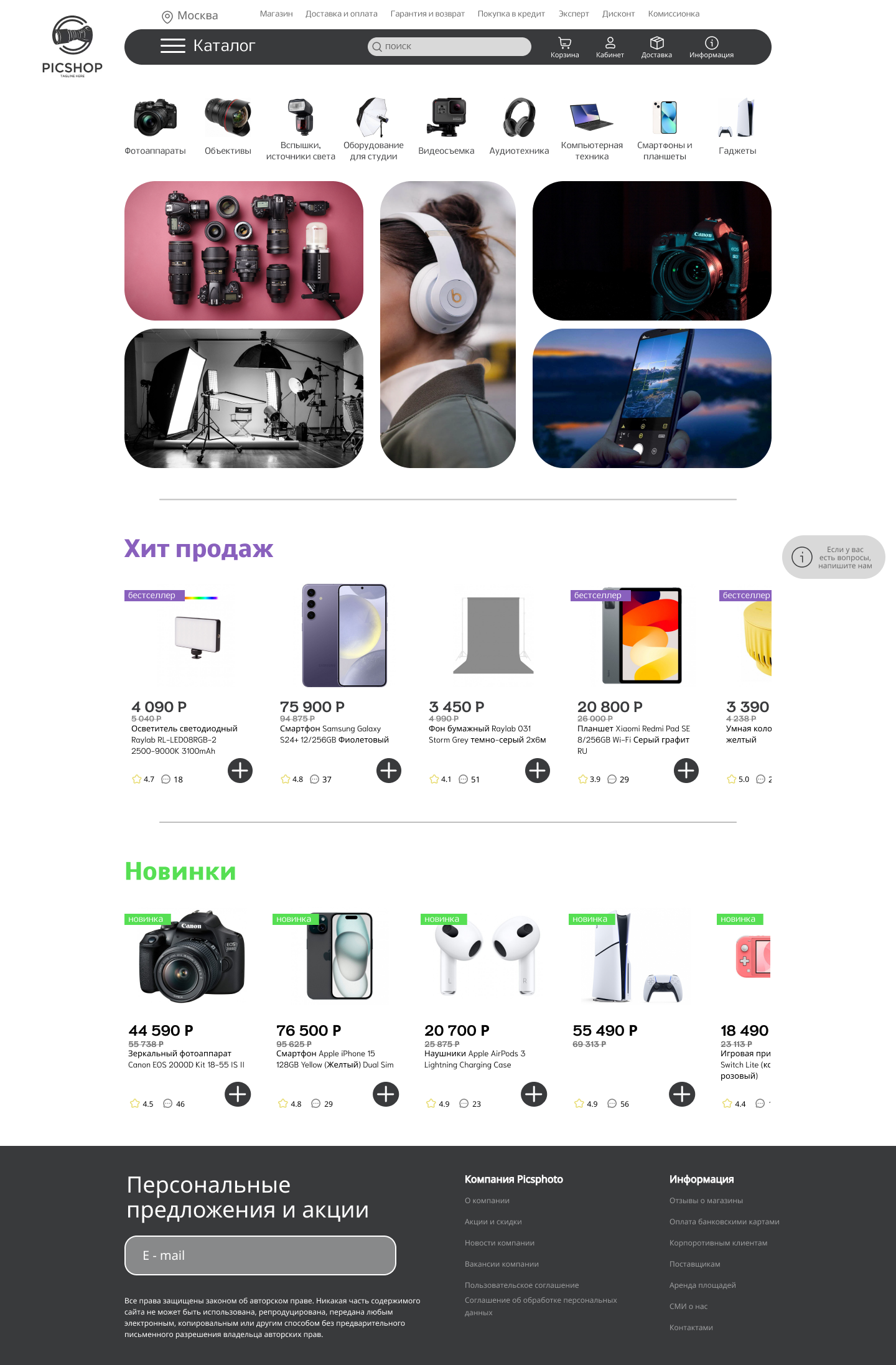Open the Каталог hamburger menu
Image resolution: width=896 pixels, height=1365 pixels.
point(173,45)
